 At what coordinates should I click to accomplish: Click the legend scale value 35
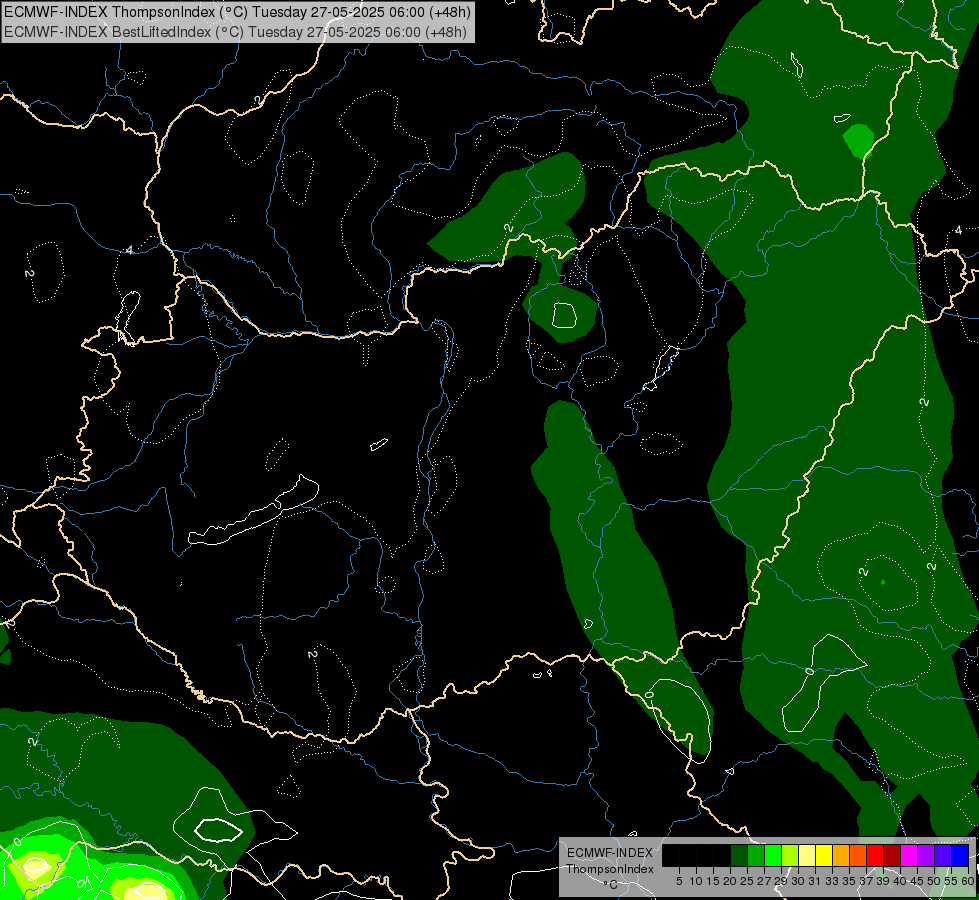click(849, 881)
